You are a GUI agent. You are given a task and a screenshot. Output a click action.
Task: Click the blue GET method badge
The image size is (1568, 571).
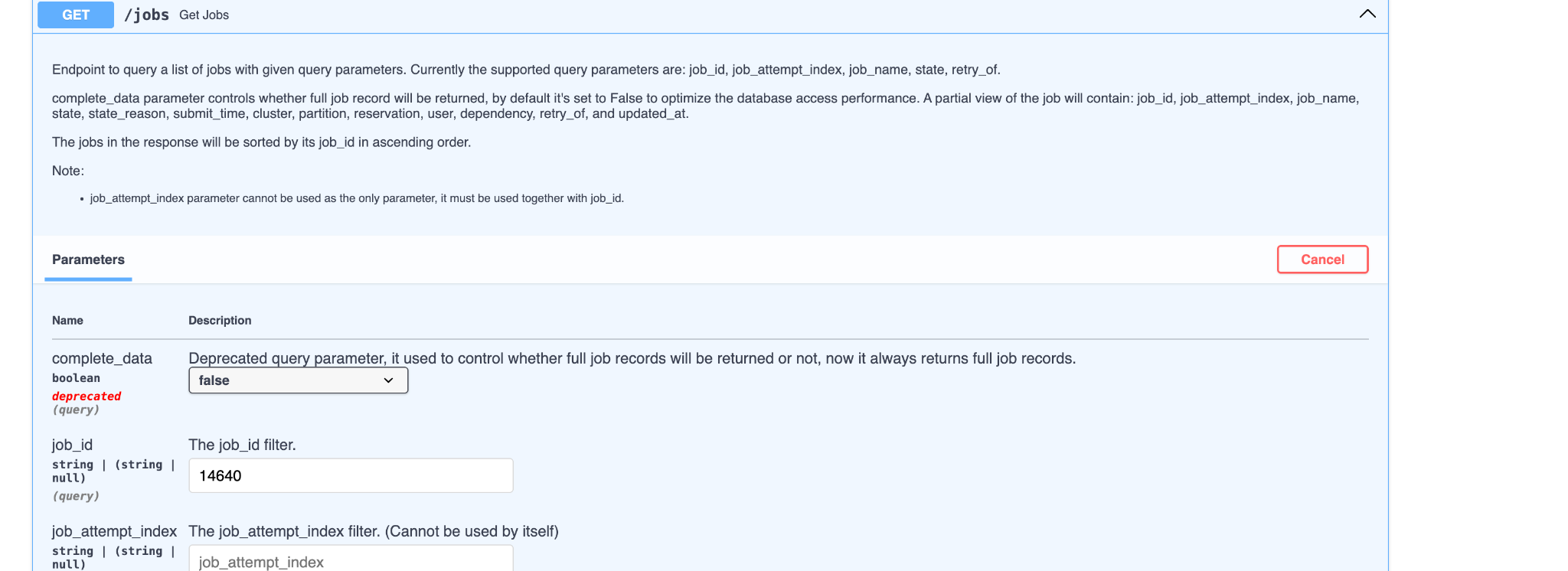pos(76,15)
